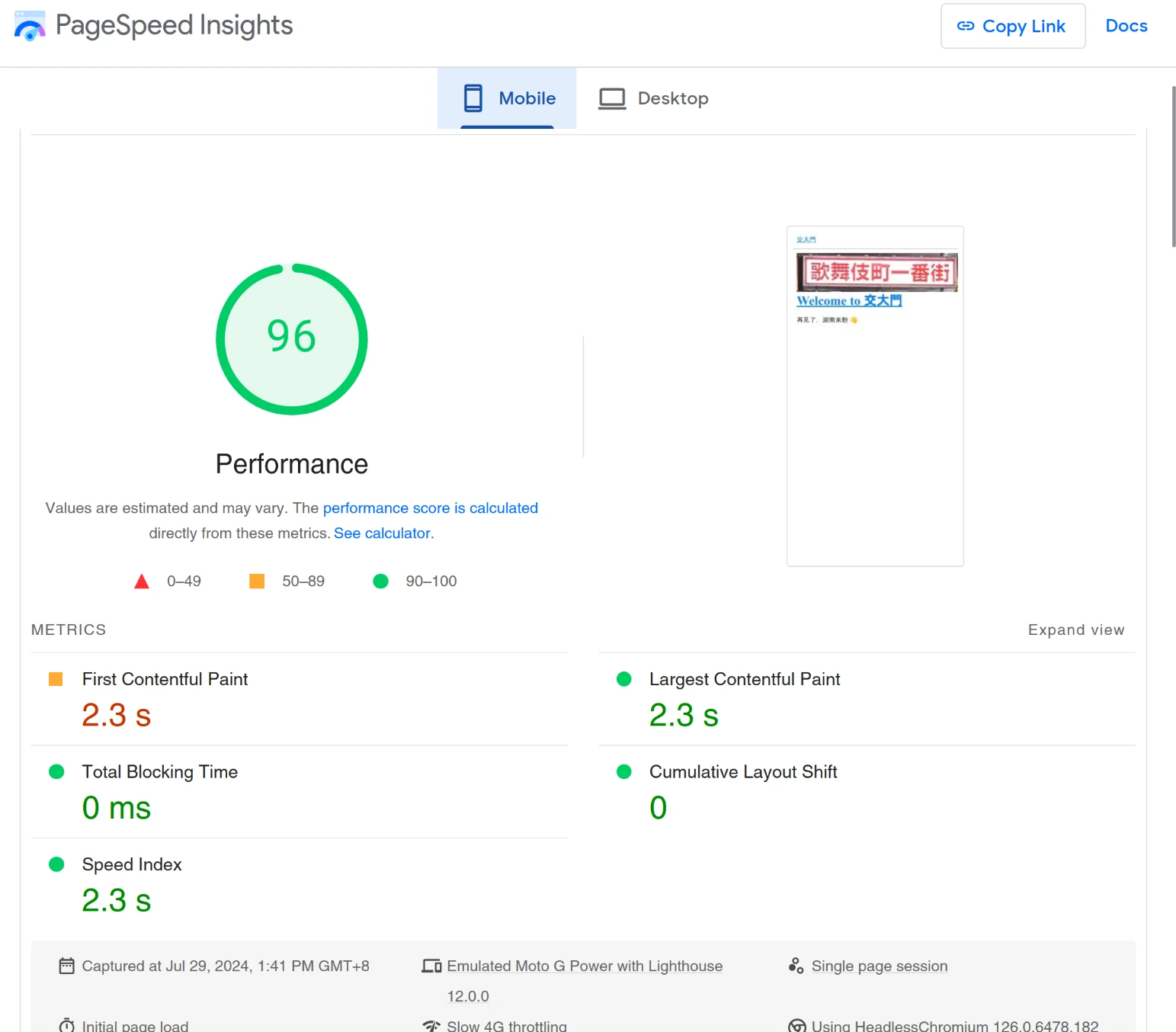The width and height of the screenshot is (1176, 1032).
Task: Click the icon next to Single page session
Action: click(796, 966)
